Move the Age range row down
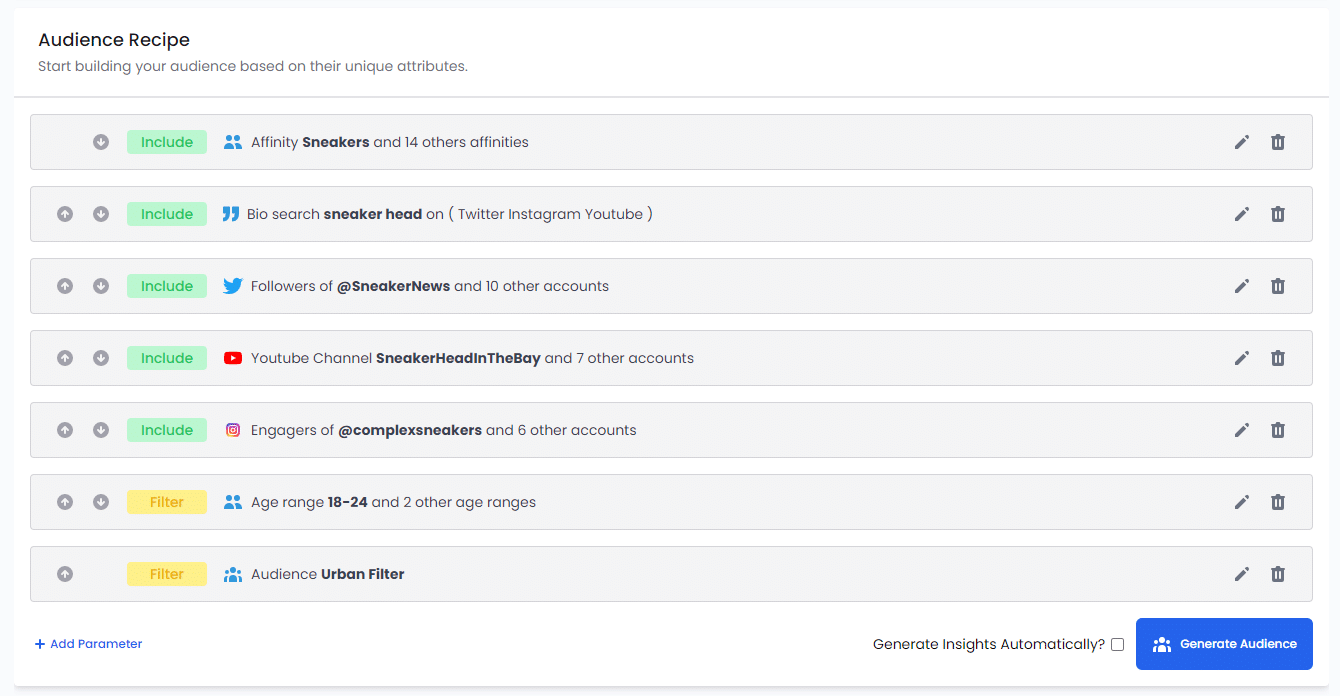 coord(101,502)
